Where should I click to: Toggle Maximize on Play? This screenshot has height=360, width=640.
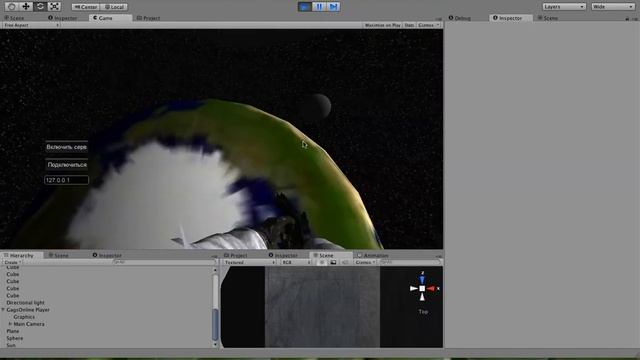pyautogui.click(x=382, y=25)
